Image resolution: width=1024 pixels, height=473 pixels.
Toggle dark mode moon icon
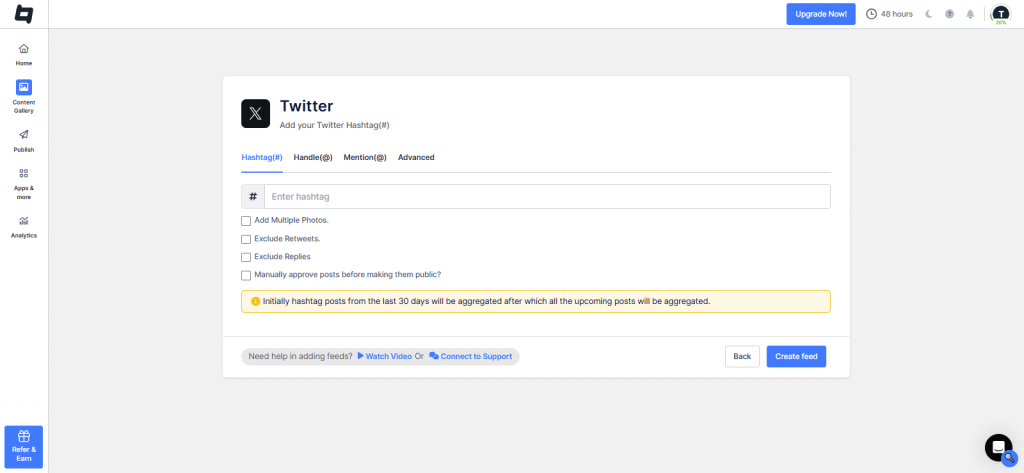929,14
